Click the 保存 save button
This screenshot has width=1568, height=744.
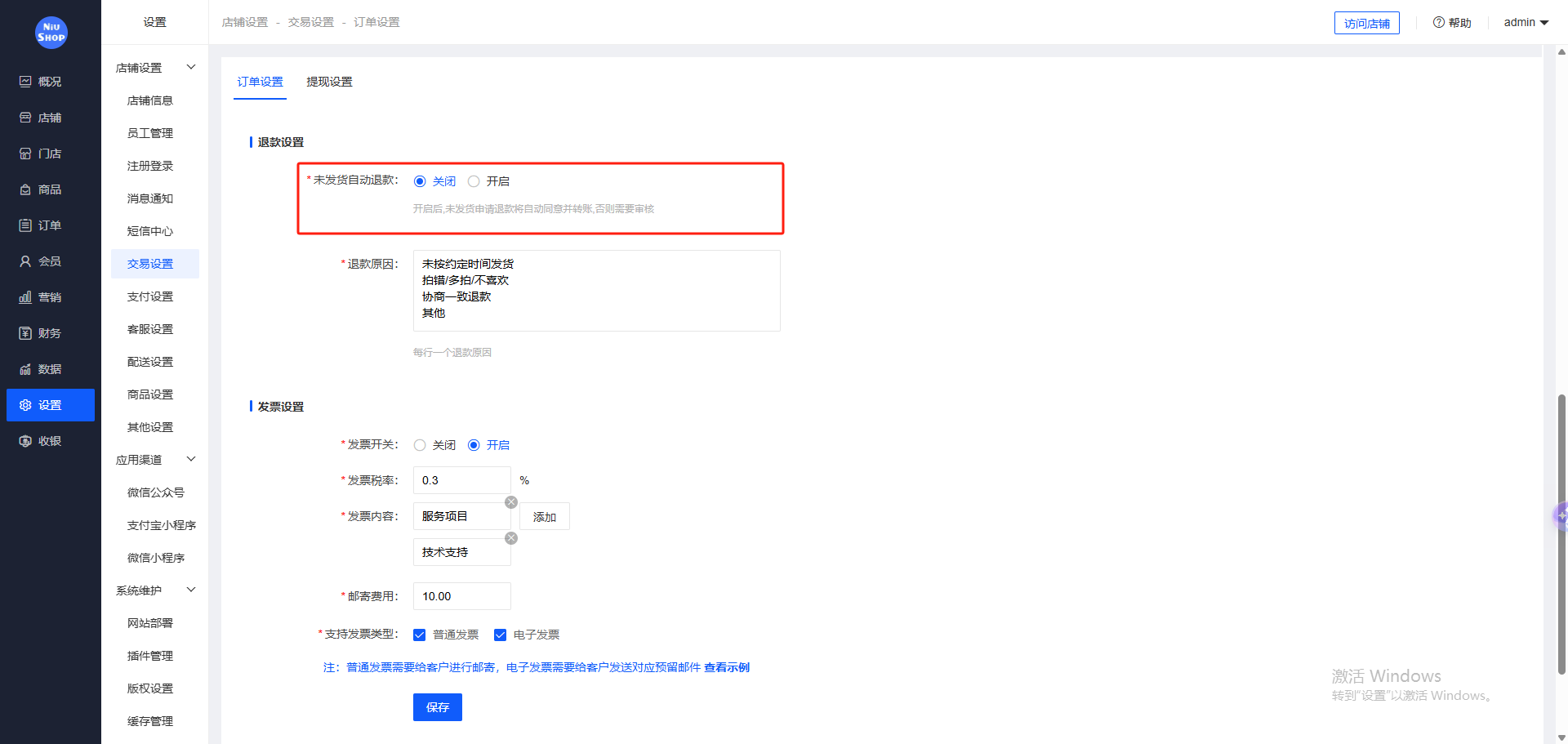click(438, 707)
